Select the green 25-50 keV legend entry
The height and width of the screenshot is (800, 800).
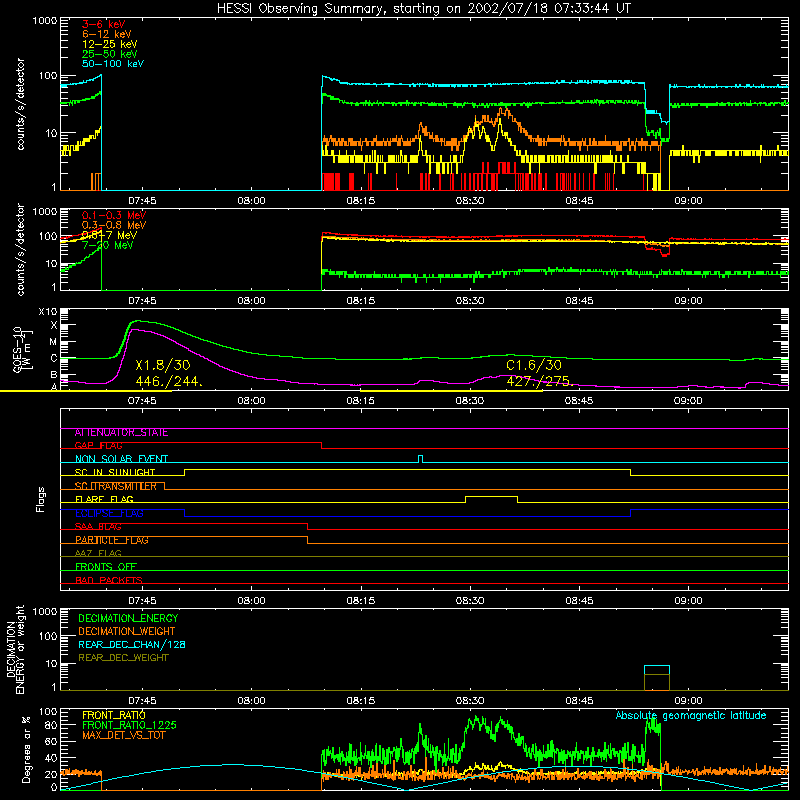109,54
